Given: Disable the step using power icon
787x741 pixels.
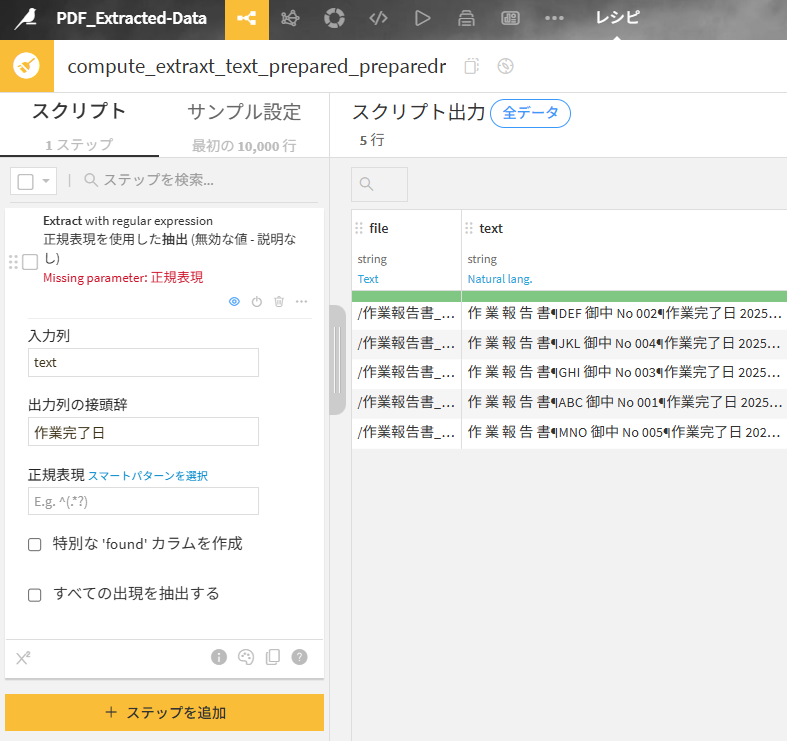Looking at the screenshot, I should [x=257, y=301].
